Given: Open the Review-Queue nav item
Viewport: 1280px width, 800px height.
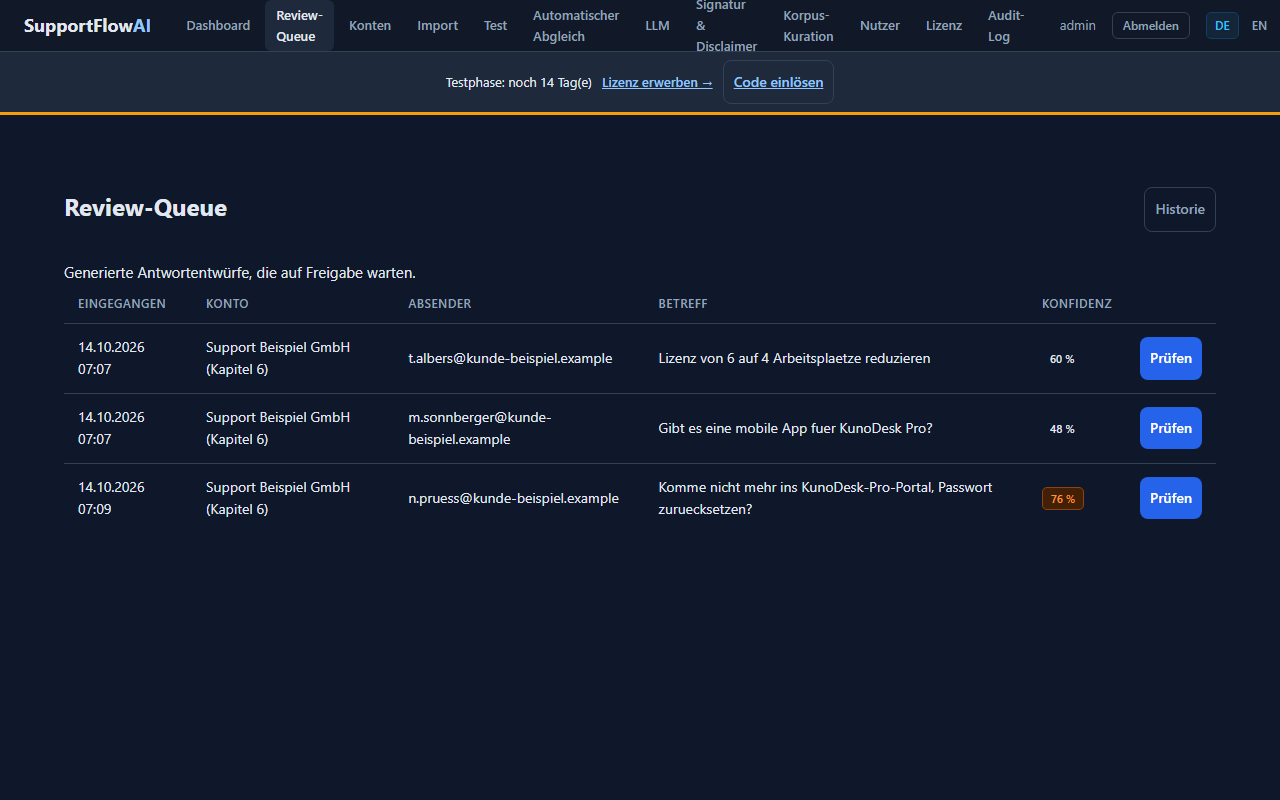Looking at the screenshot, I should click(299, 26).
